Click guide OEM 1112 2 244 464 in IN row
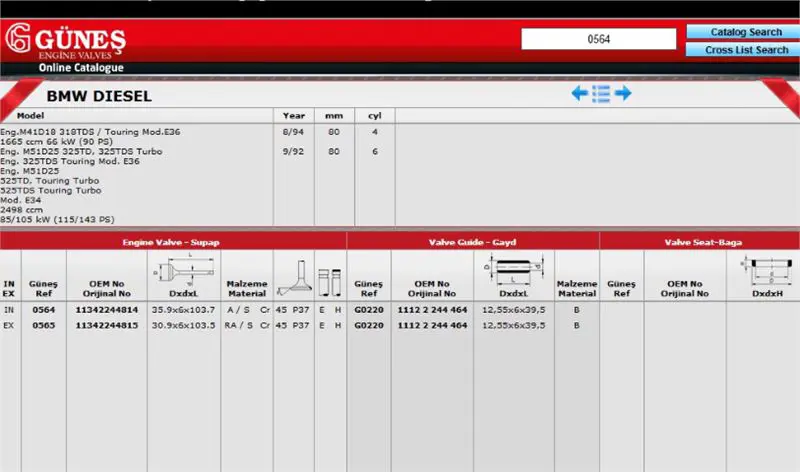The image size is (800, 472). tap(432, 310)
